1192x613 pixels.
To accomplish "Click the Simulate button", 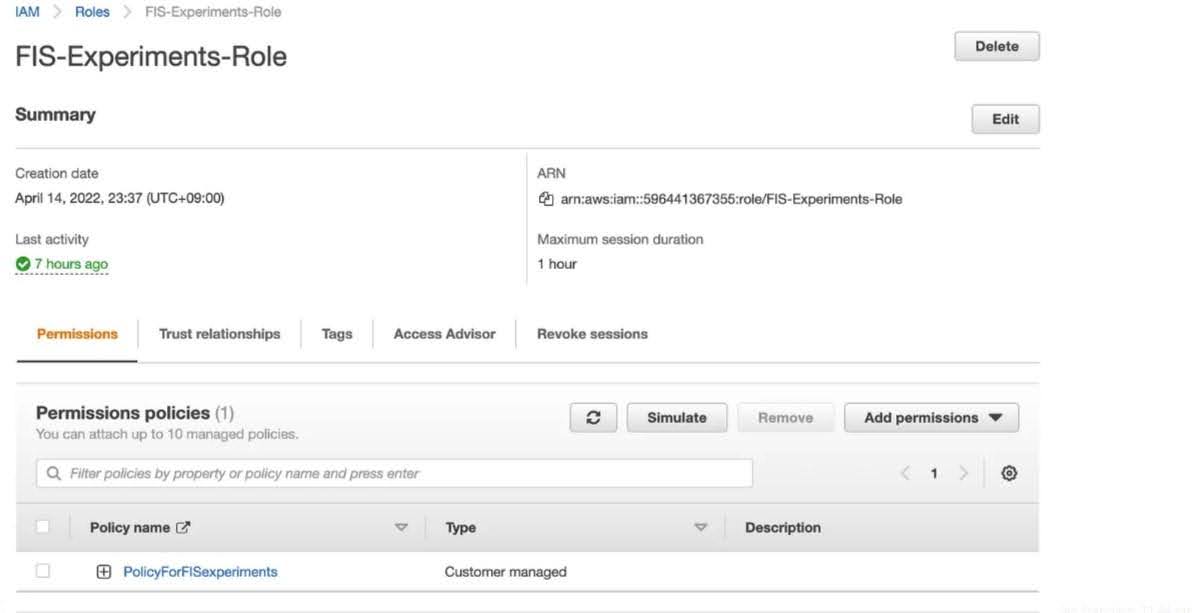I will (x=676, y=417).
